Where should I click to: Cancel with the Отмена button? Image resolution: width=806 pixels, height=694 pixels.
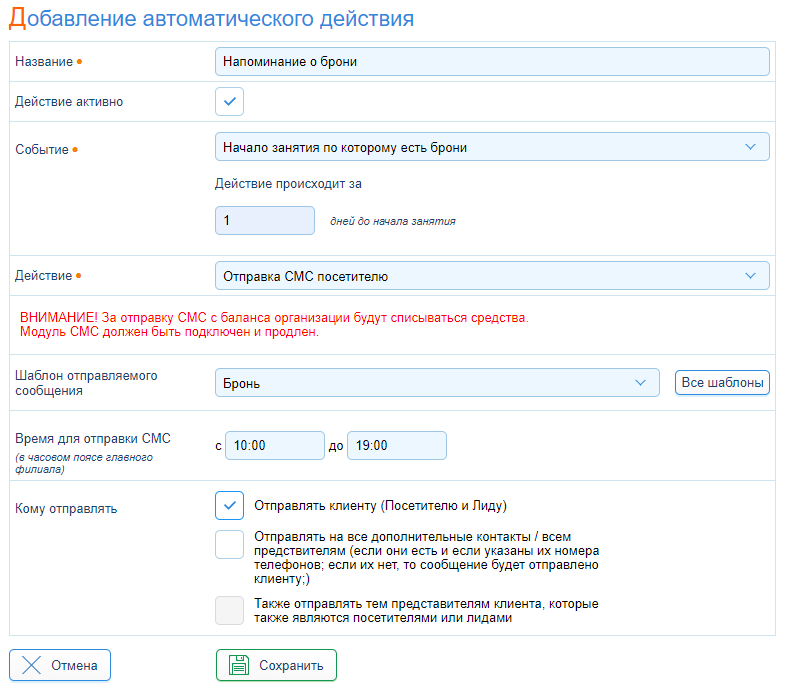tap(60, 665)
